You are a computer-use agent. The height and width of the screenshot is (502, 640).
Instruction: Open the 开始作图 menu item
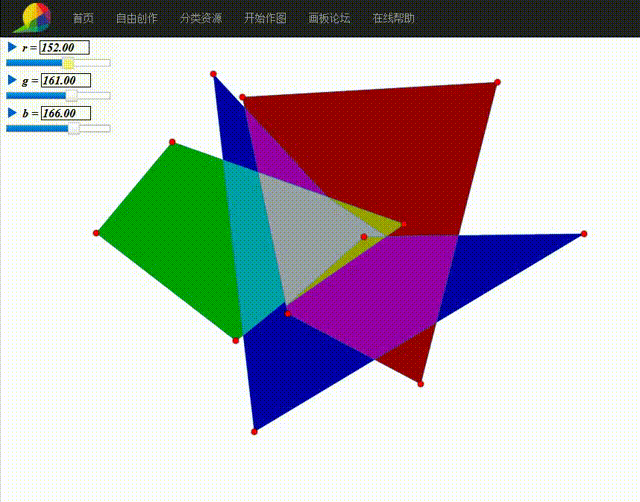tap(265, 18)
